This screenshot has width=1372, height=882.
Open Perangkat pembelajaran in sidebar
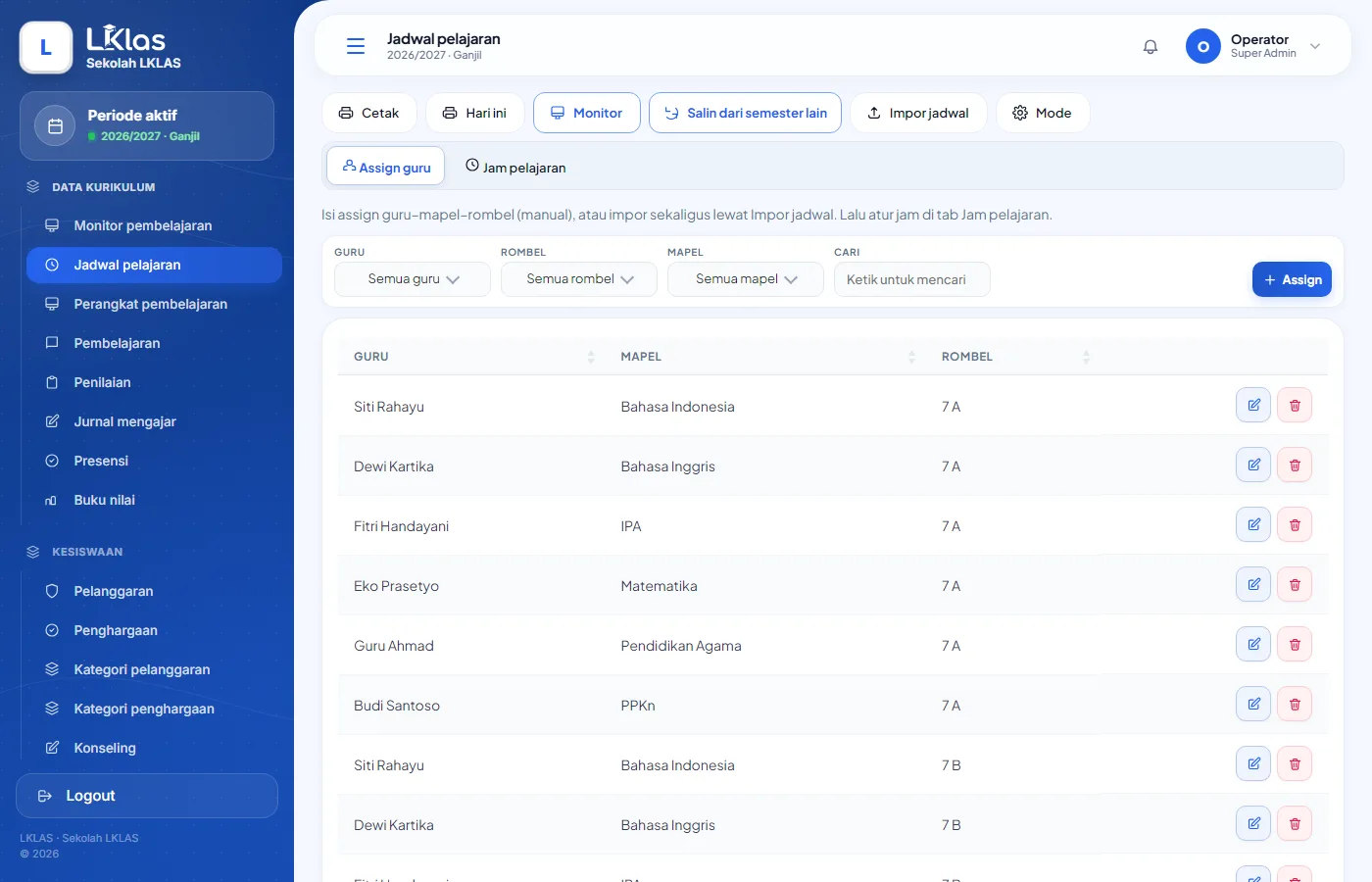pyautogui.click(x=154, y=304)
